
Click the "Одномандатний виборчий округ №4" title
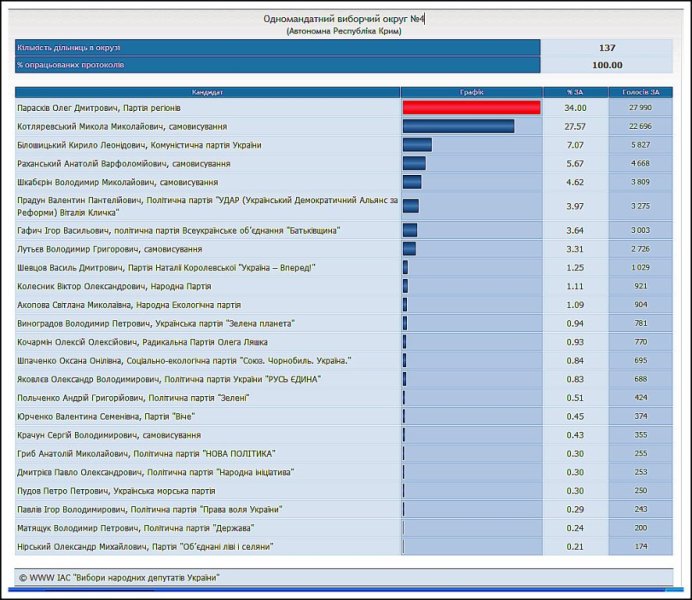pyautogui.click(x=343, y=19)
